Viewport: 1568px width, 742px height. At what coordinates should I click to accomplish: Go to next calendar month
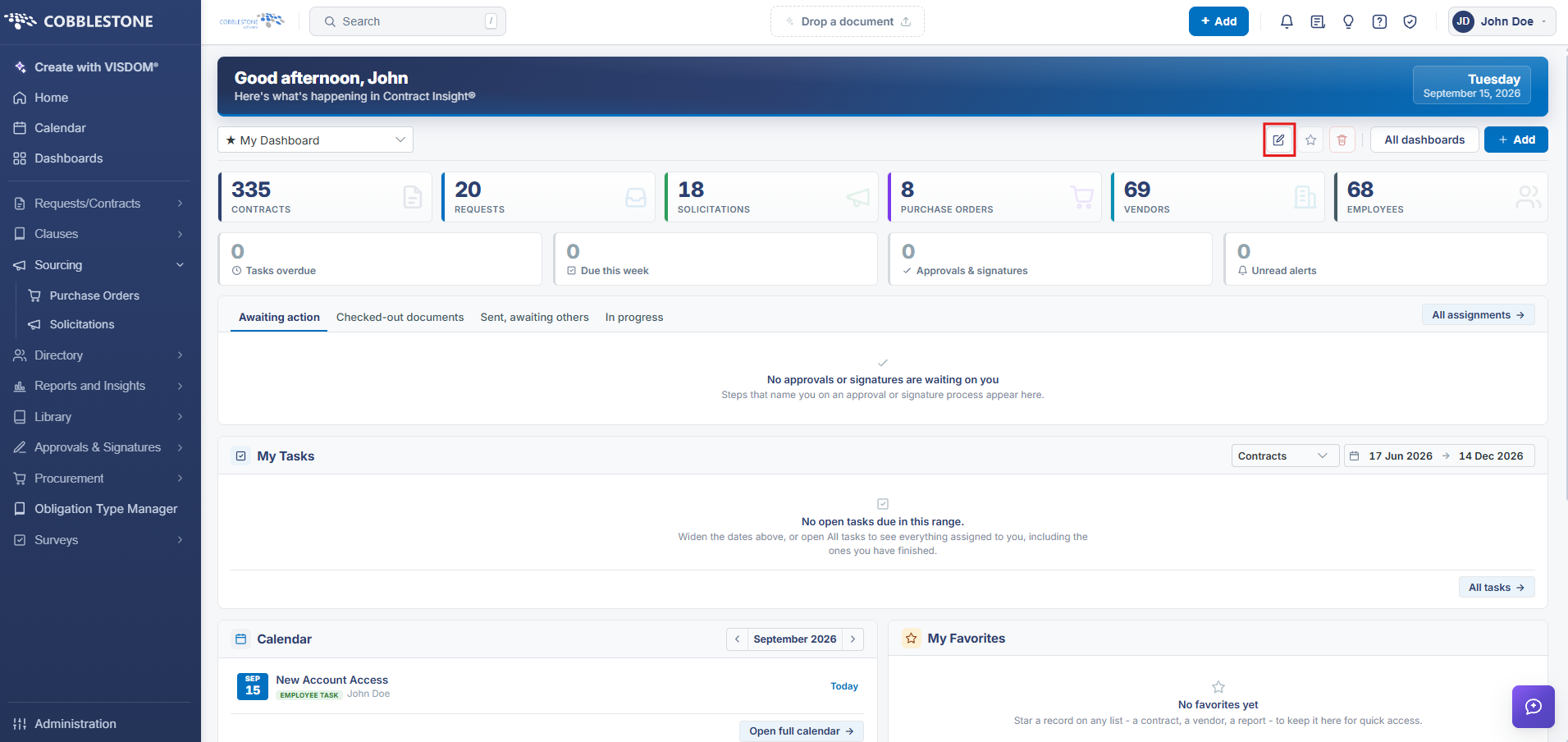click(853, 639)
